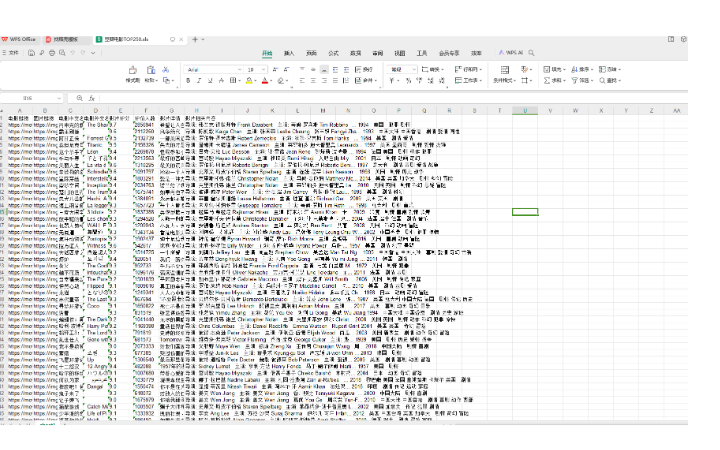Increase font size with the larger A icon
The image size is (720, 450).
(x=275, y=69)
